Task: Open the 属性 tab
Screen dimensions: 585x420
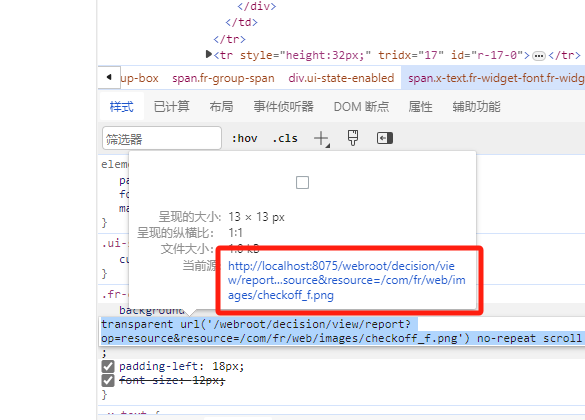Action: coord(420,107)
